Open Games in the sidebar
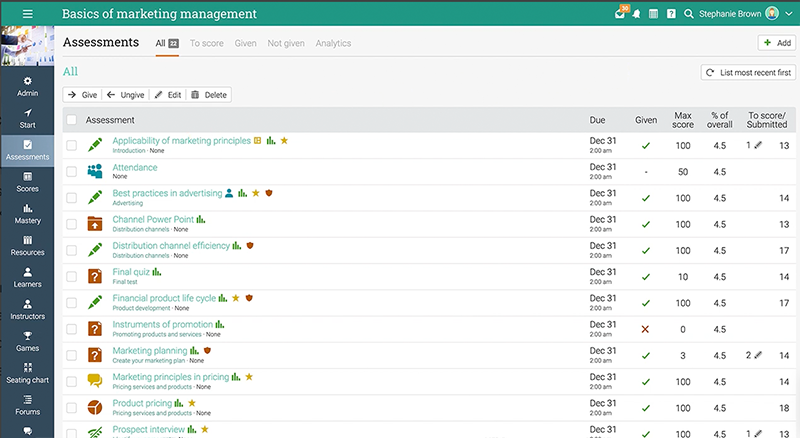The width and height of the screenshot is (800, 438). (x=28, y=341)
